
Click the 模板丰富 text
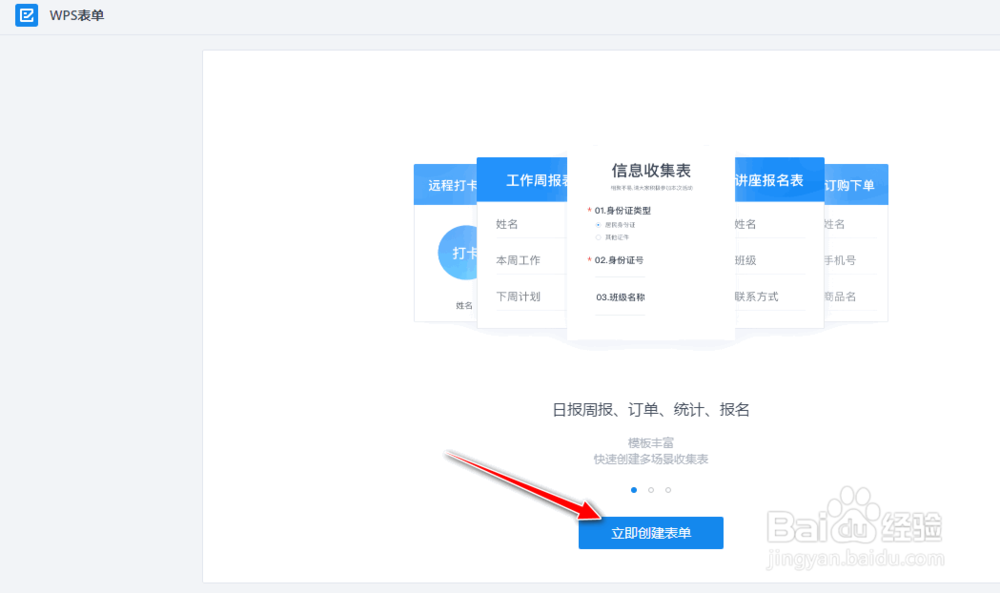[651, 443]
